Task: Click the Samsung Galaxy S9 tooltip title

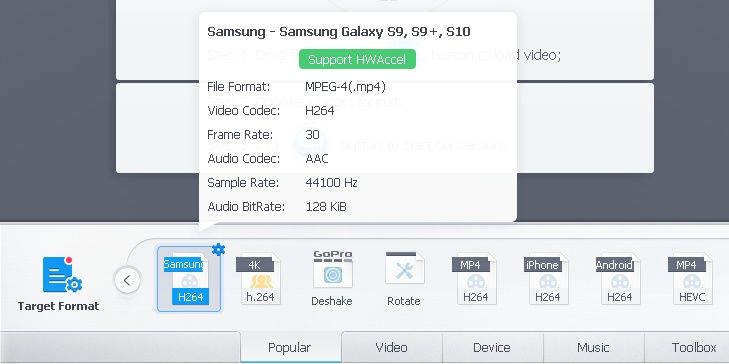Action: tap(339, 32)
